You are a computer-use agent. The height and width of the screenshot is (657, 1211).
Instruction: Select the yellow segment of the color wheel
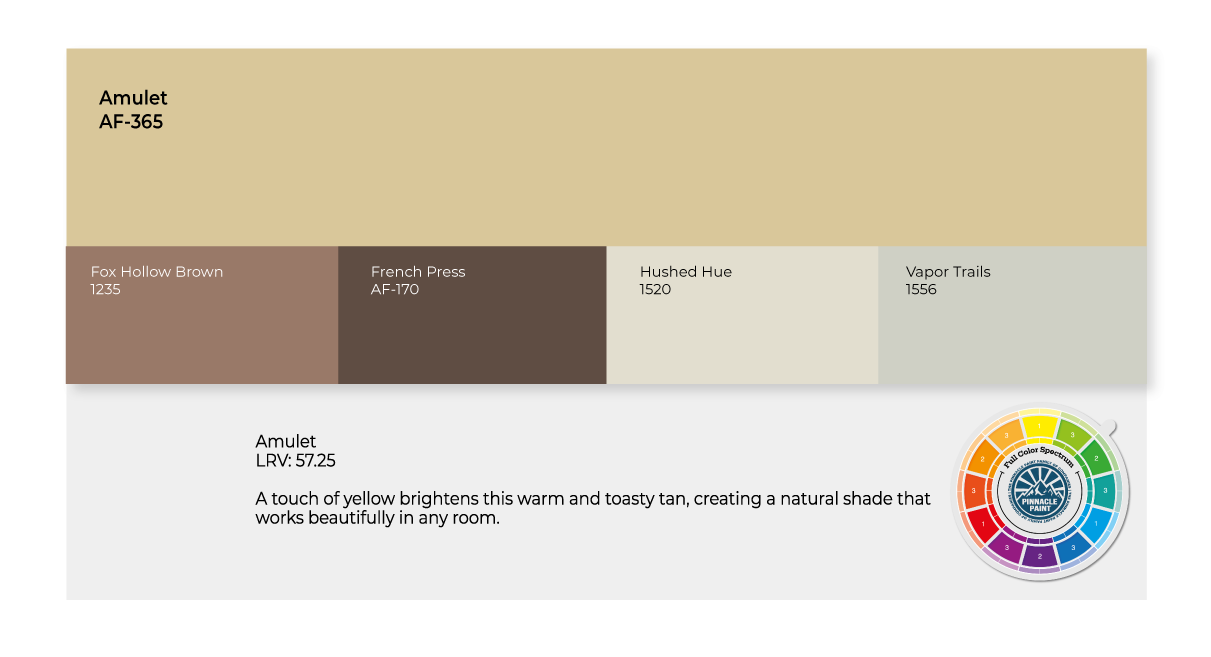point(1039,426)
